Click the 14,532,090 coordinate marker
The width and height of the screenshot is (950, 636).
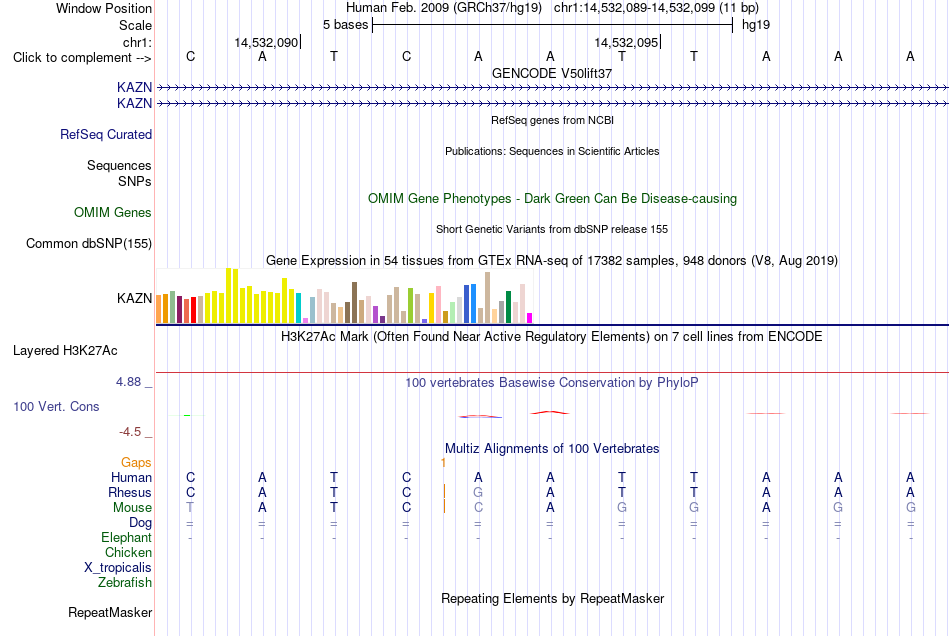(267, 42)
